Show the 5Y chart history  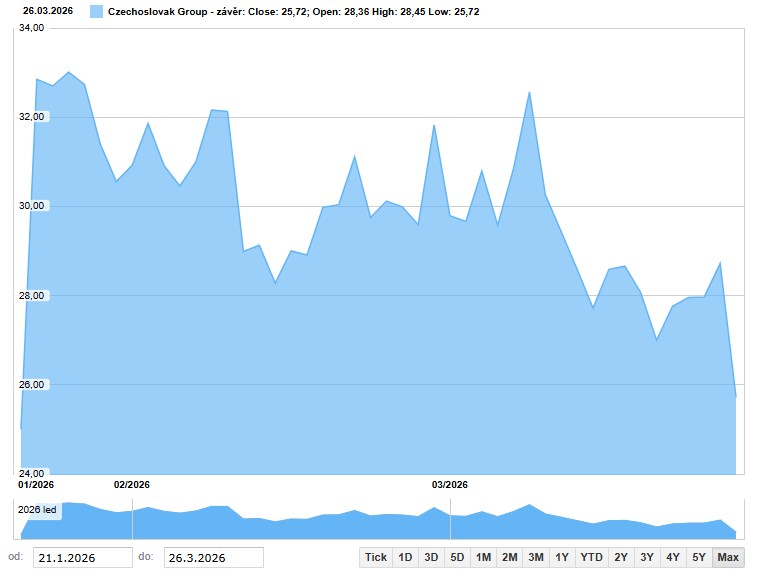click(x=699, y=557)
